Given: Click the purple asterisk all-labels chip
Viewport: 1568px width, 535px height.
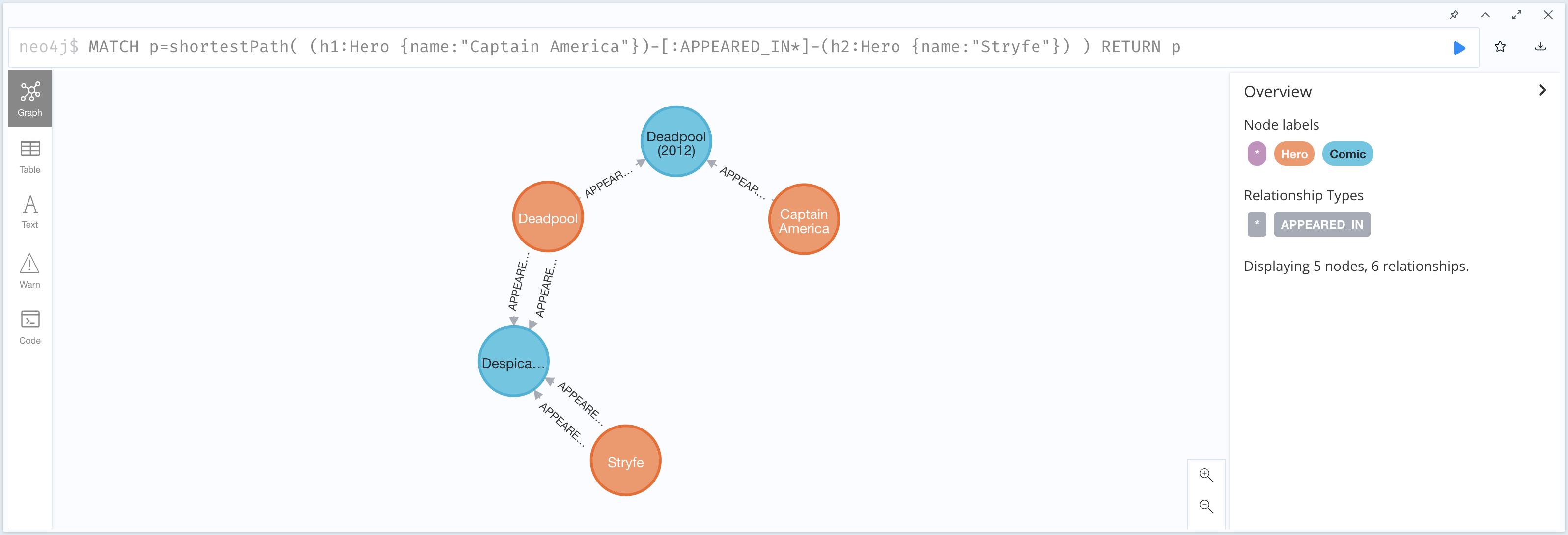Looking at the screenshot, I should point(1257,154).
